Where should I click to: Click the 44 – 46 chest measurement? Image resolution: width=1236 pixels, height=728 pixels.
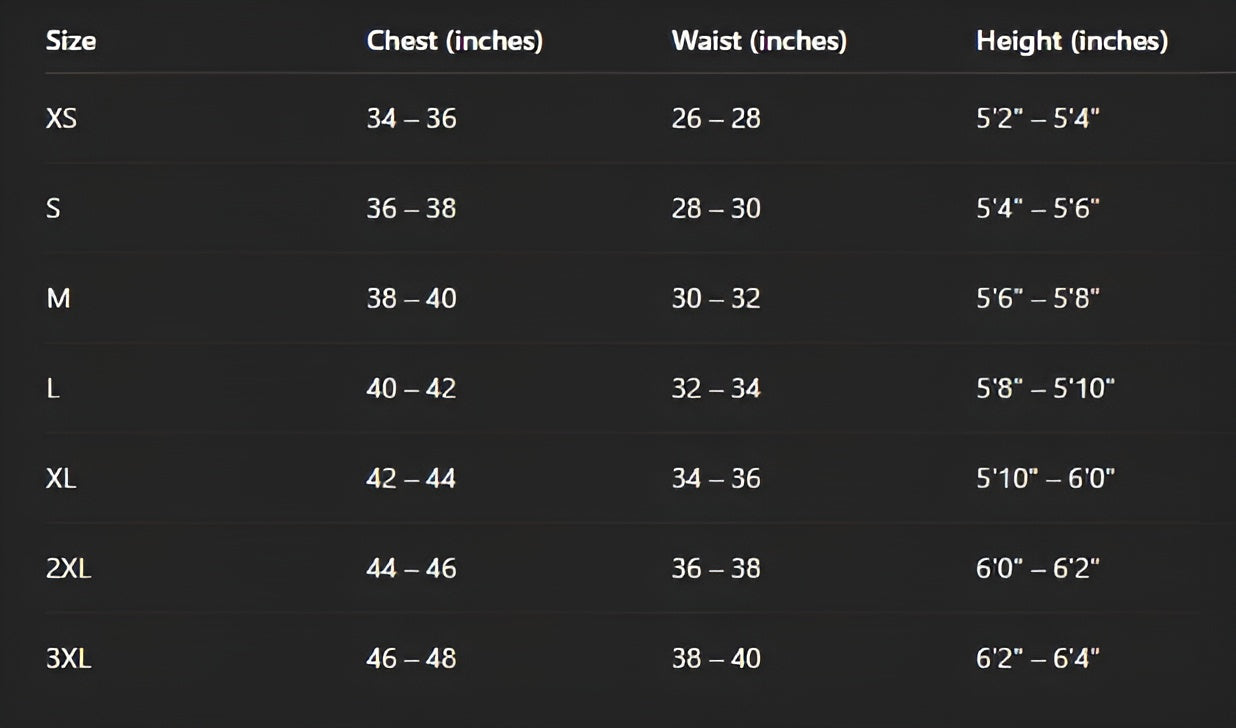click(411, 568)
